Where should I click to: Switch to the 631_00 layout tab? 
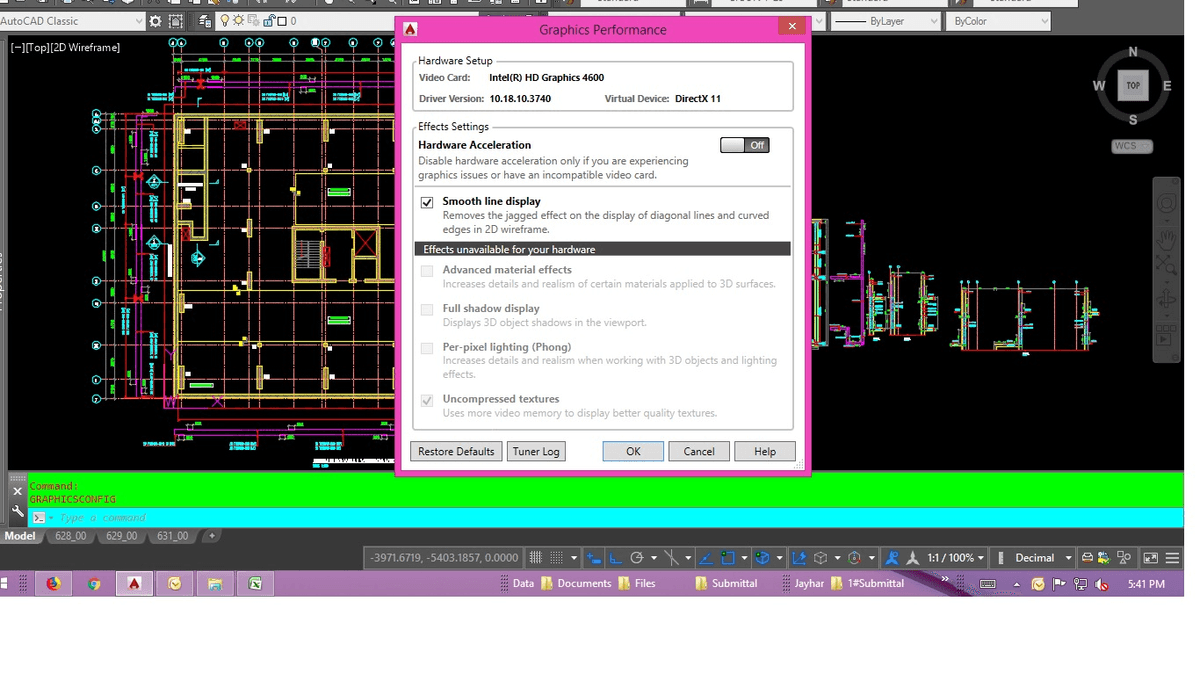pyautogui.click(x=171, y=536)
